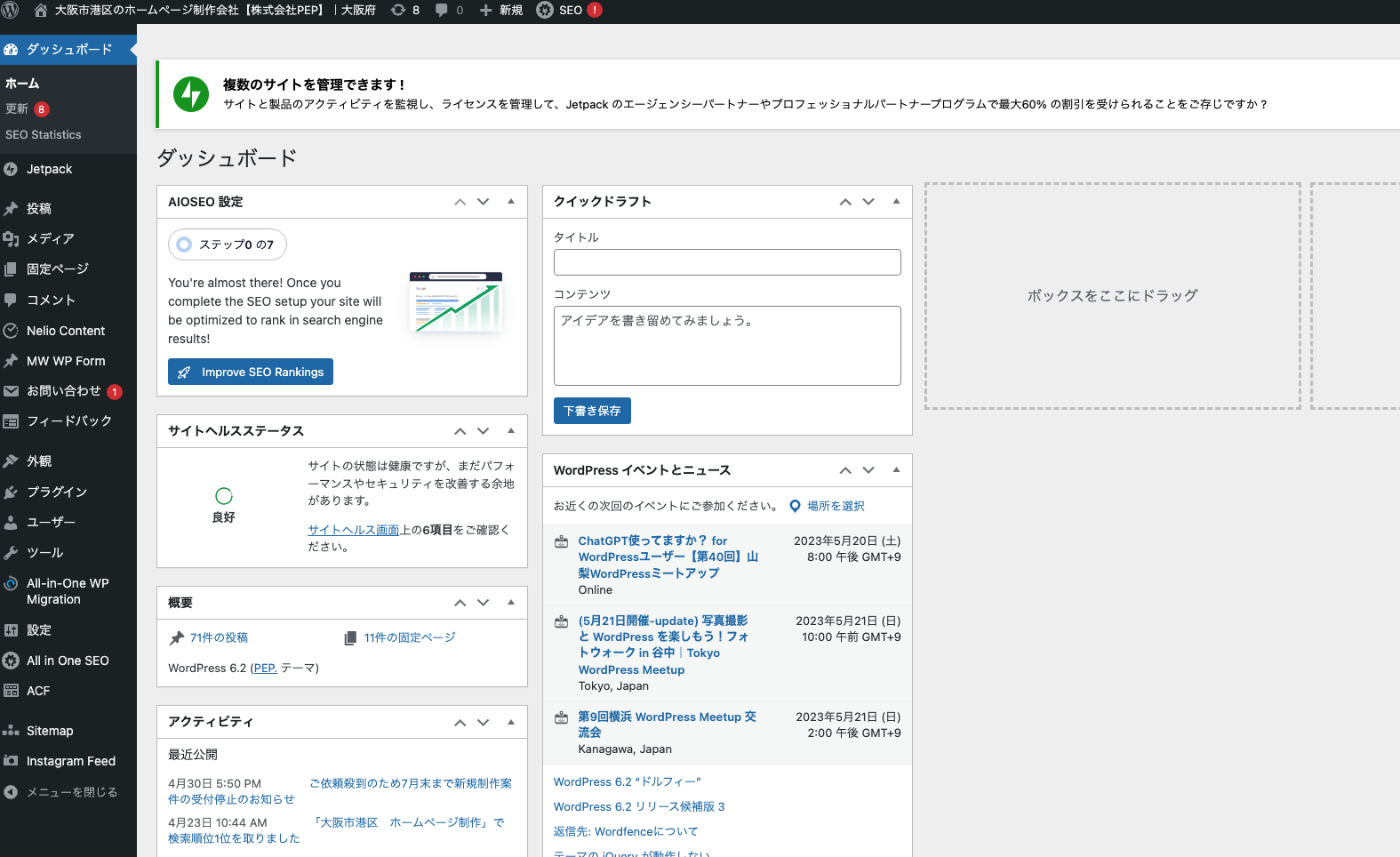Move AIOSEO 設定 panel down
Viewport: 1400px width, 857px height.
484,202
